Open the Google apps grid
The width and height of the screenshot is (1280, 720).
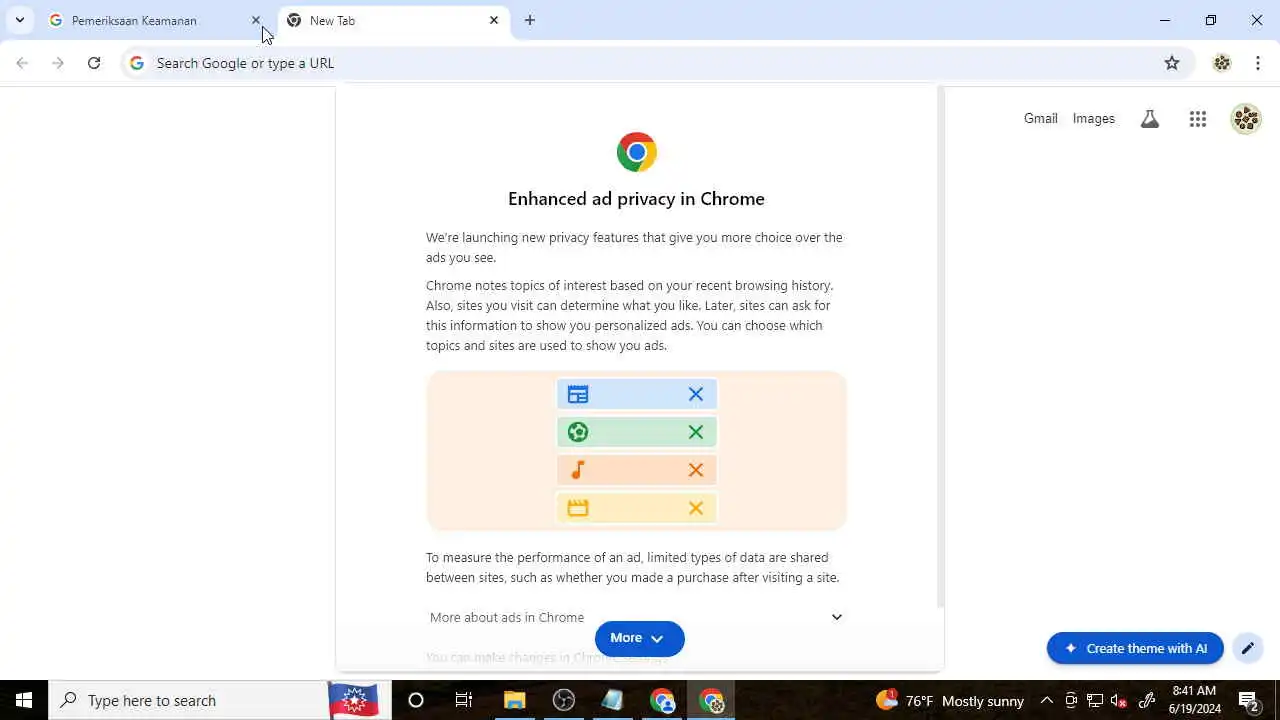1198,119
